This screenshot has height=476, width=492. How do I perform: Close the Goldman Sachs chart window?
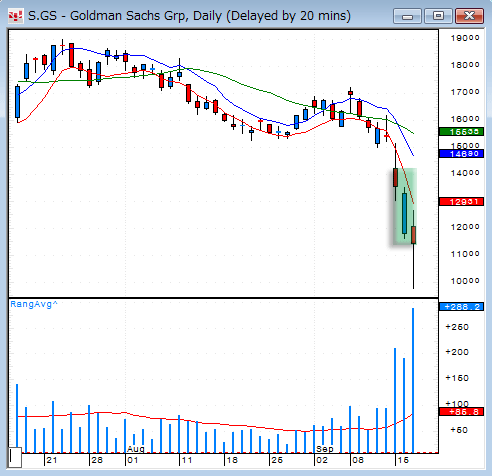pyautogui.click(x=469, y=16)
